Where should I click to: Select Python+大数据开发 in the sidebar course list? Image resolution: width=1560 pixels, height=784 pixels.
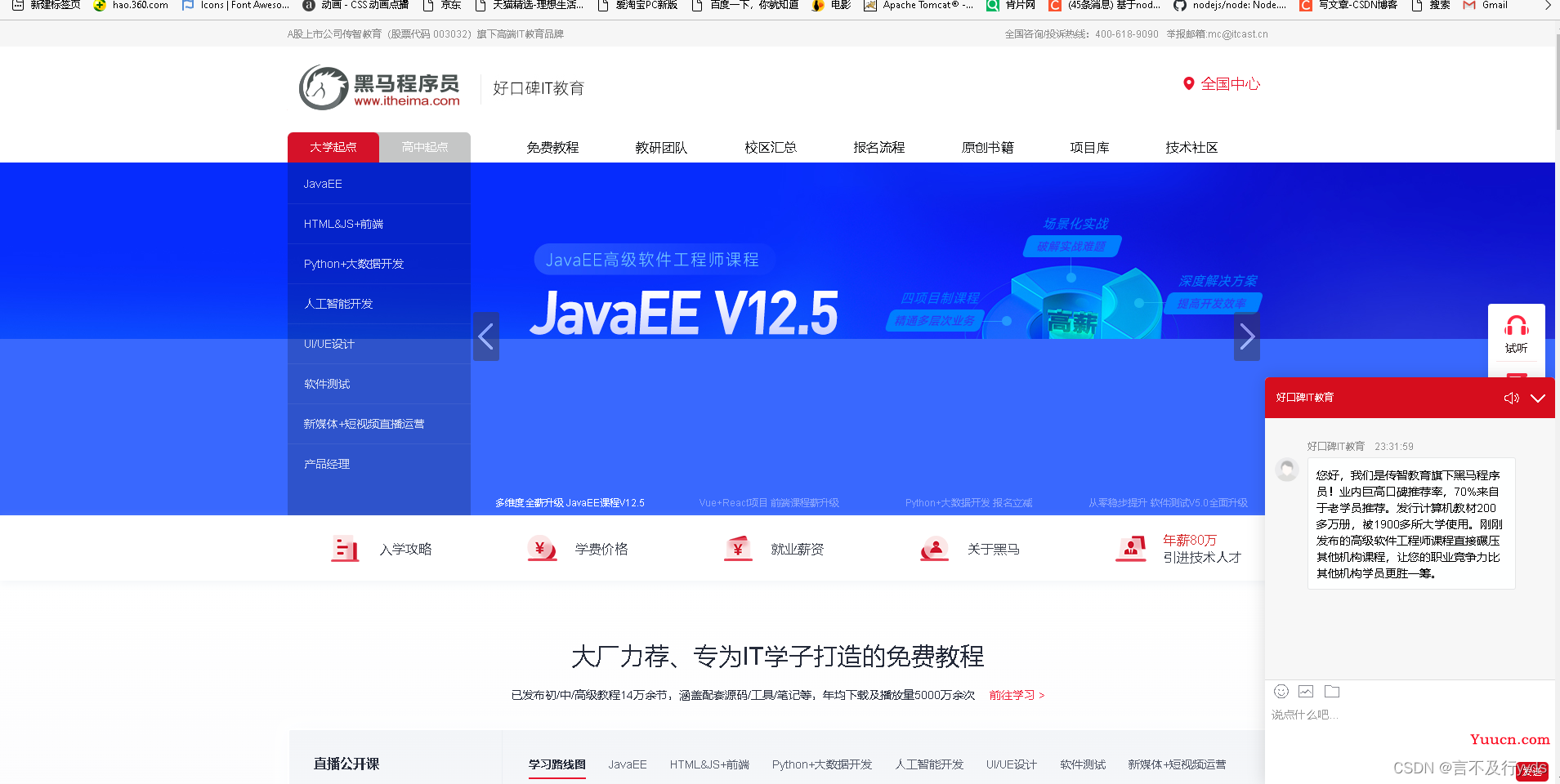click(379, 264)
